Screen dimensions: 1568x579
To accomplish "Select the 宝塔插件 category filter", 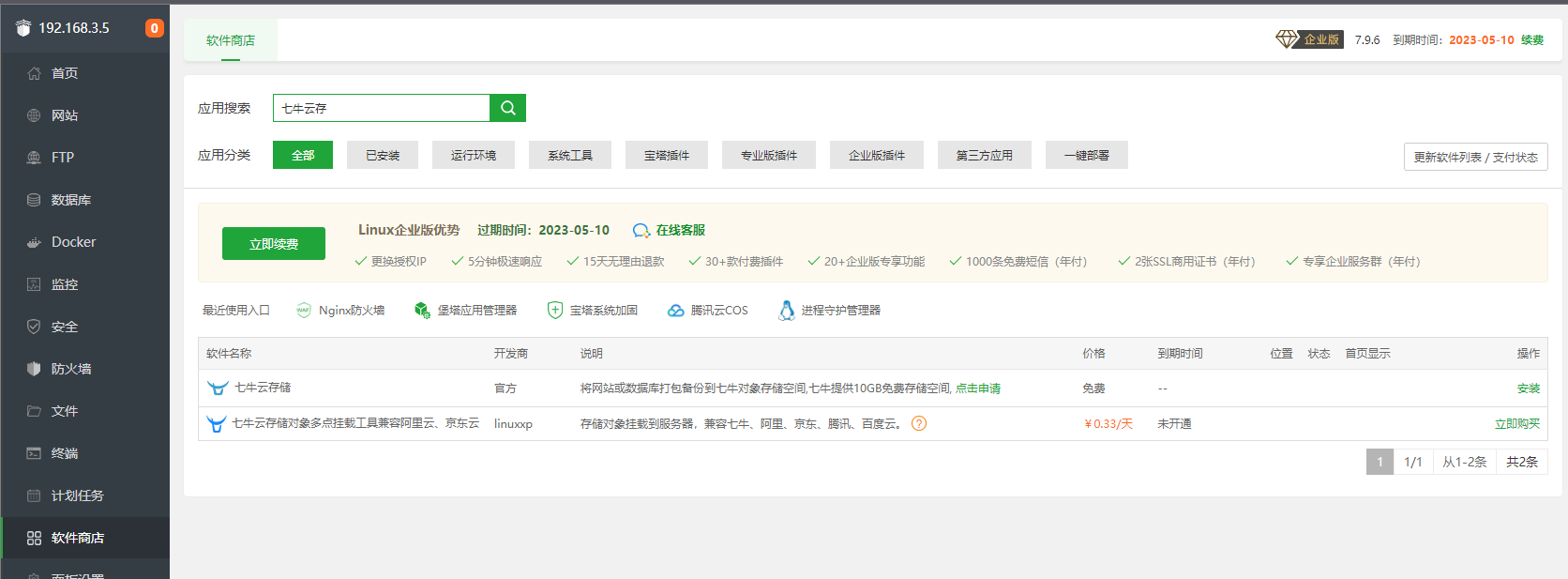I will [x=667, y=155].
